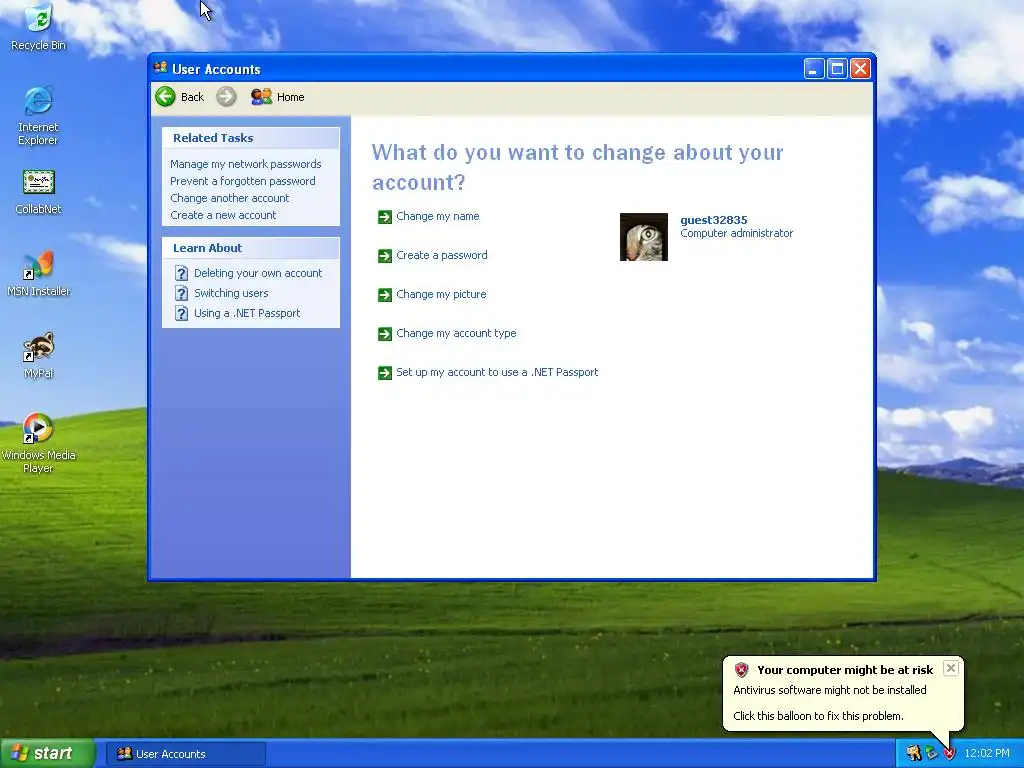Choose Change another account
Image resolution: width=1024 pixels, height=768 pixels.
point(229,198)
